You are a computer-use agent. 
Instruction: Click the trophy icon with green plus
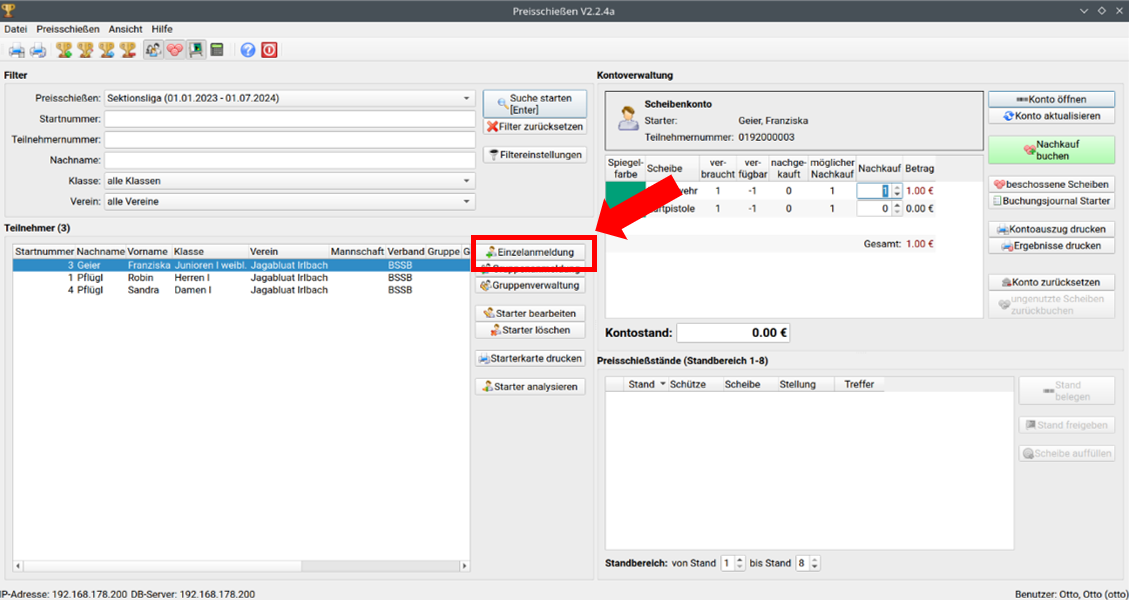pos(64,50)
